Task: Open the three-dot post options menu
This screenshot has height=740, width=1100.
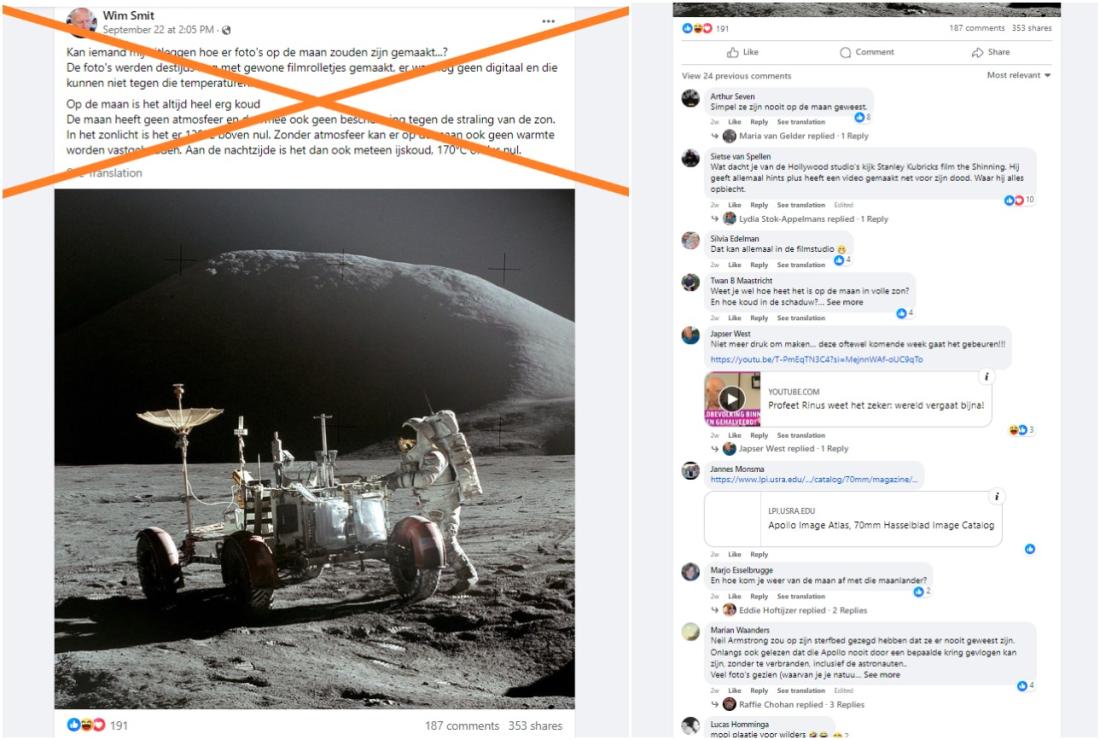Action: click(x=549, y=21)
